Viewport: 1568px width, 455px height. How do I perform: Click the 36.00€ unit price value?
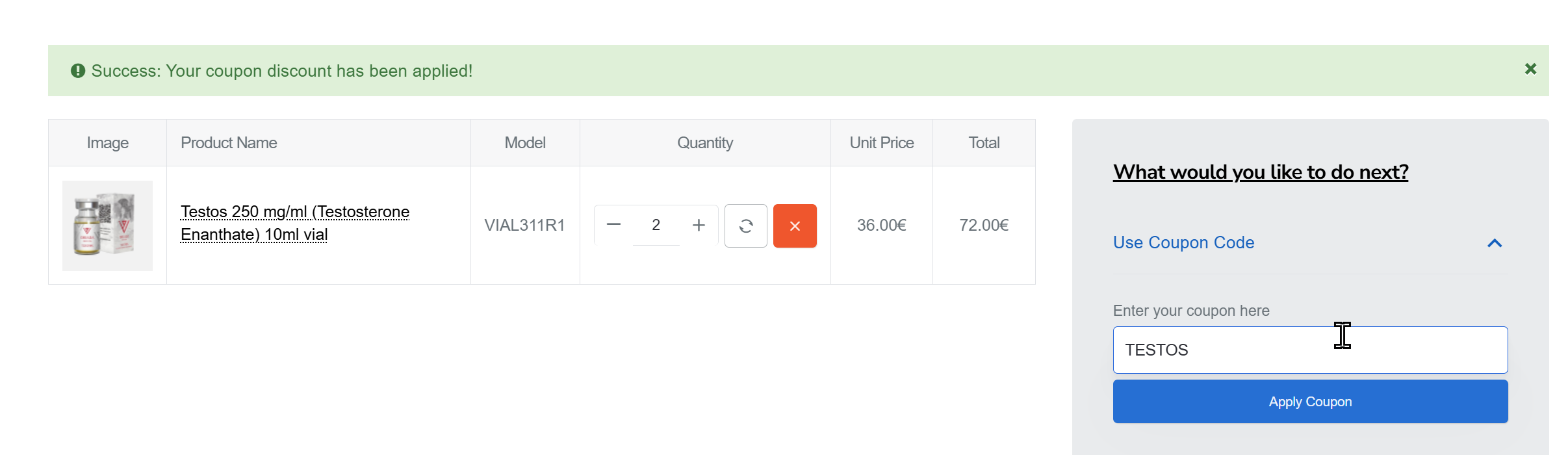coord(881,226)
